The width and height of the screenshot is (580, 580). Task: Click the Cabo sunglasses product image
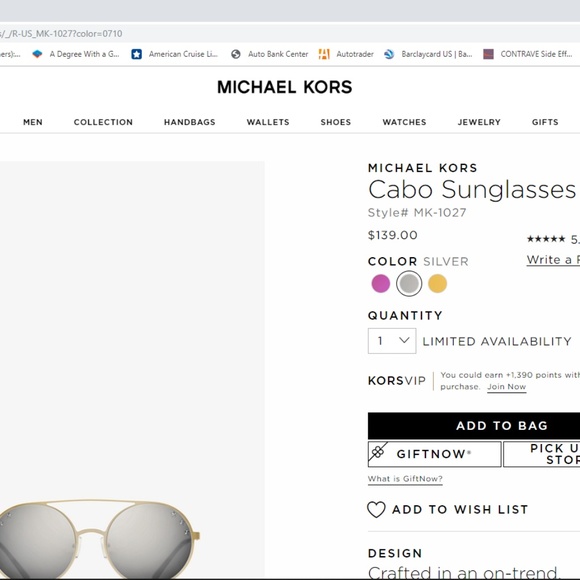(100, 540)
